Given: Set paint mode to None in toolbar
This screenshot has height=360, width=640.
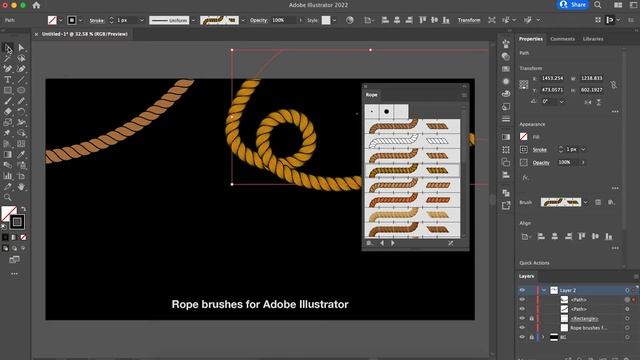Looking at the screenshot, I should (23, 237).
